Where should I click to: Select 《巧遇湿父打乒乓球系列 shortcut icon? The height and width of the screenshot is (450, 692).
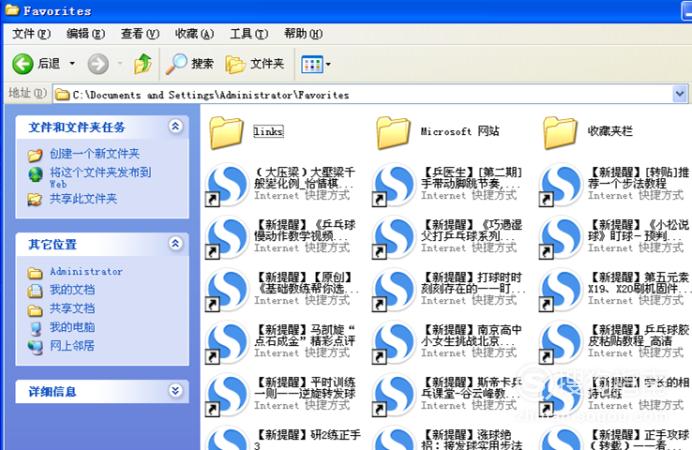[394, 237]
